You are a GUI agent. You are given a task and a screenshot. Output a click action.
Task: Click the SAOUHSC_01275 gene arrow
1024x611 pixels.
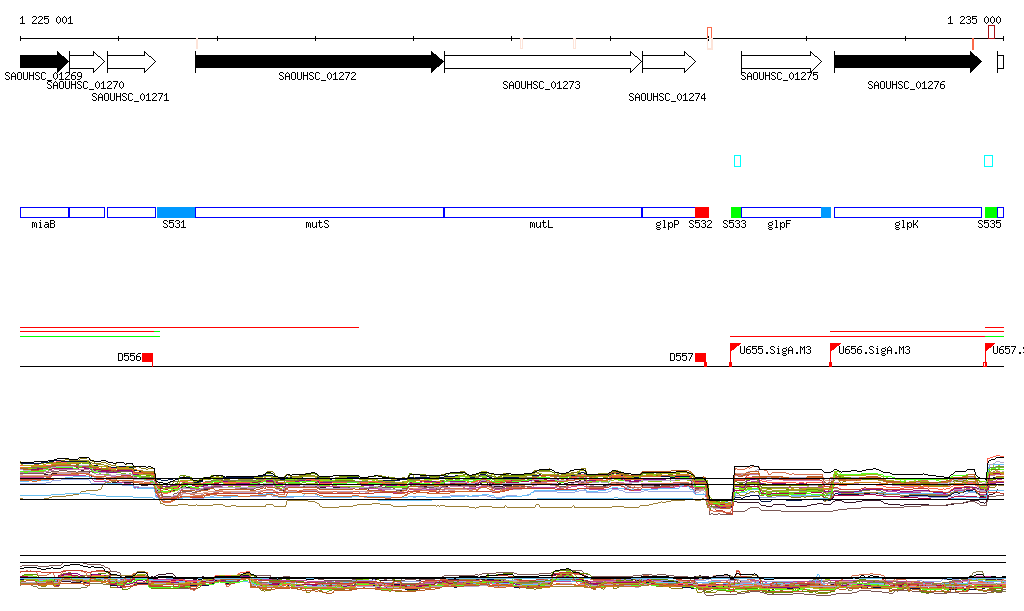click(780, 62)
